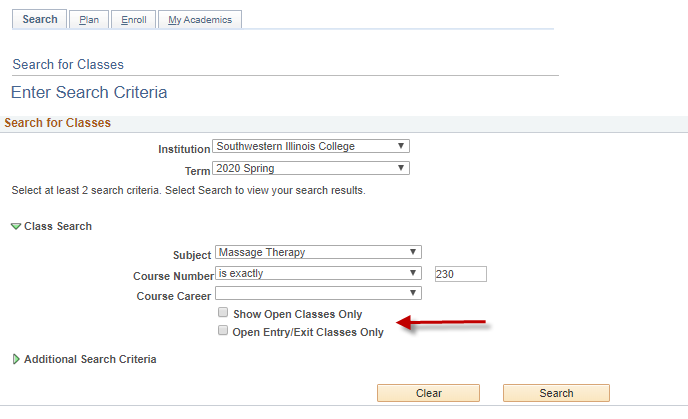Image resolution: width=688 pixels, height=419 pixels.
Task: Open the 'is exactly' Course Number operator dropdown
Action: 318,273
